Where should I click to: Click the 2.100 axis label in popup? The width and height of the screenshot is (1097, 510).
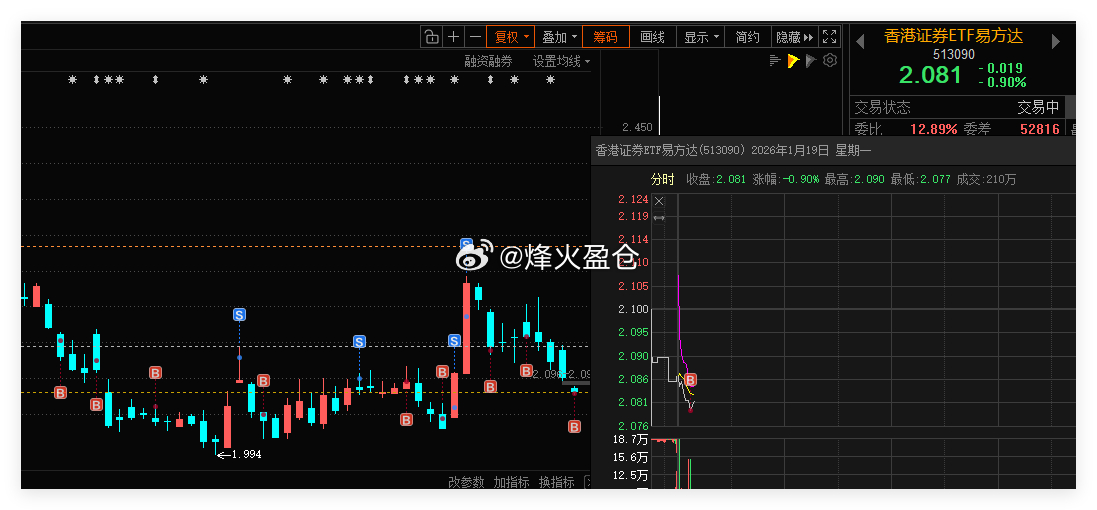[633, 309]
